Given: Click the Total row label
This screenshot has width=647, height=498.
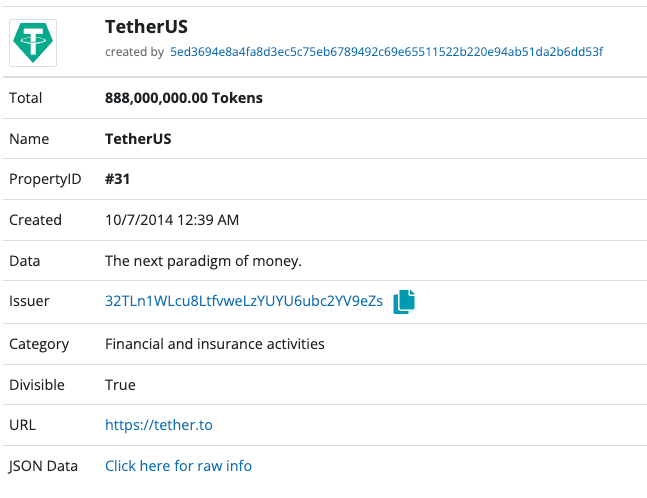Looking at the screenshot, I should click(26, 98).
